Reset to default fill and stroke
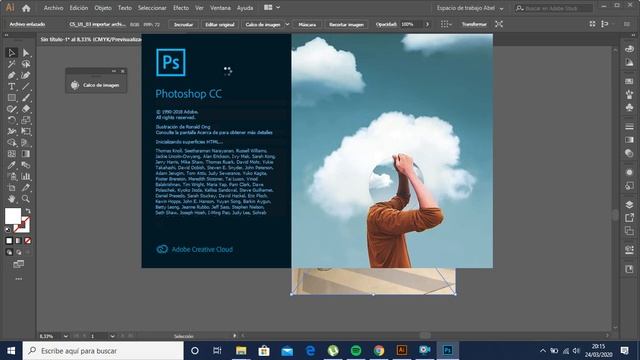This screenshot has width=640, height=360. 8,229
